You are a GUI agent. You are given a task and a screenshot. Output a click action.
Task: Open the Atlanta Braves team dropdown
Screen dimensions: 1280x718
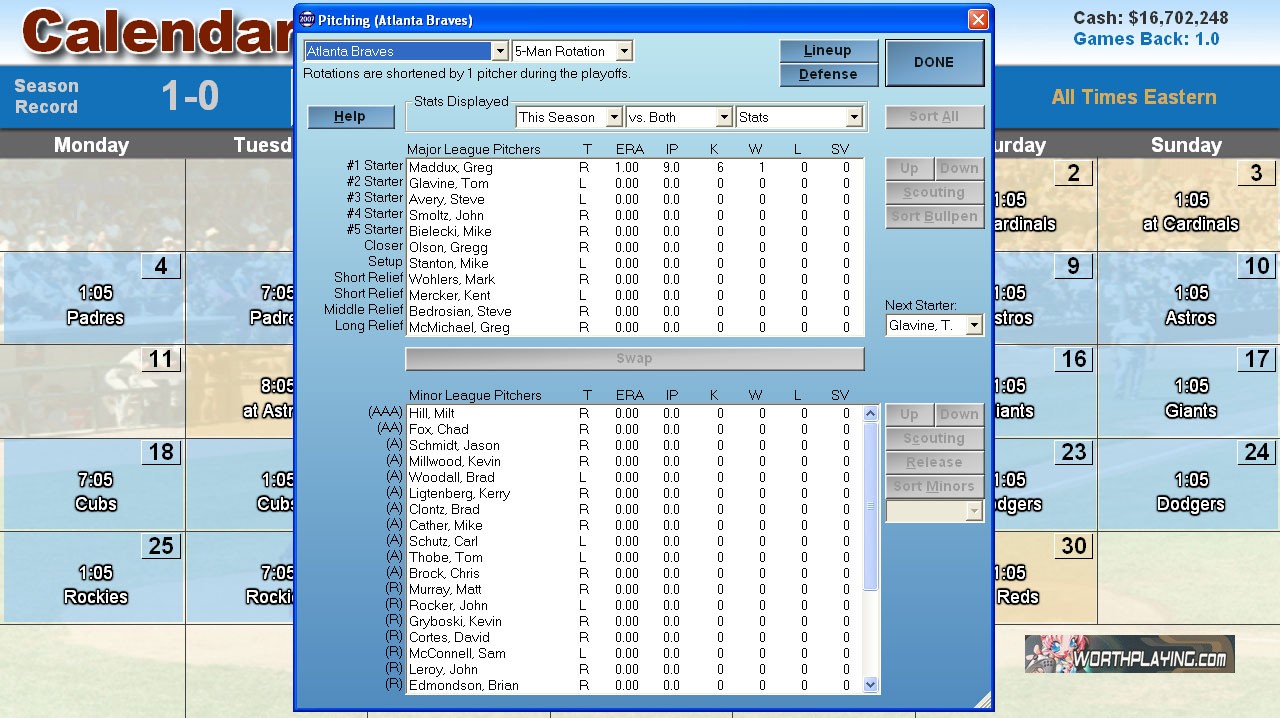click(x=500, y=51)
